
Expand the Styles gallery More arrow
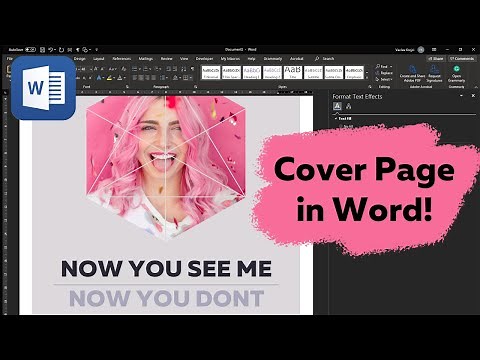pyautogui.click(x=367, y=78)
